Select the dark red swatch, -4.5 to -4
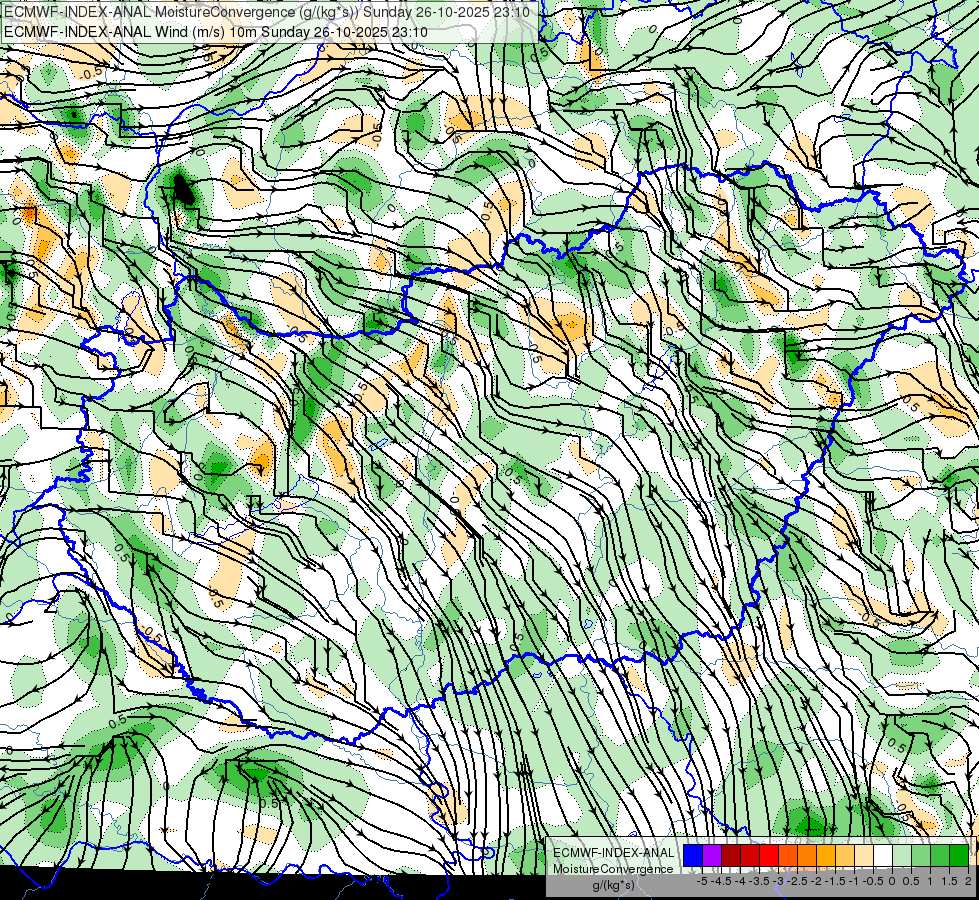This screenshot has height=900, width=979. (731, 855)
